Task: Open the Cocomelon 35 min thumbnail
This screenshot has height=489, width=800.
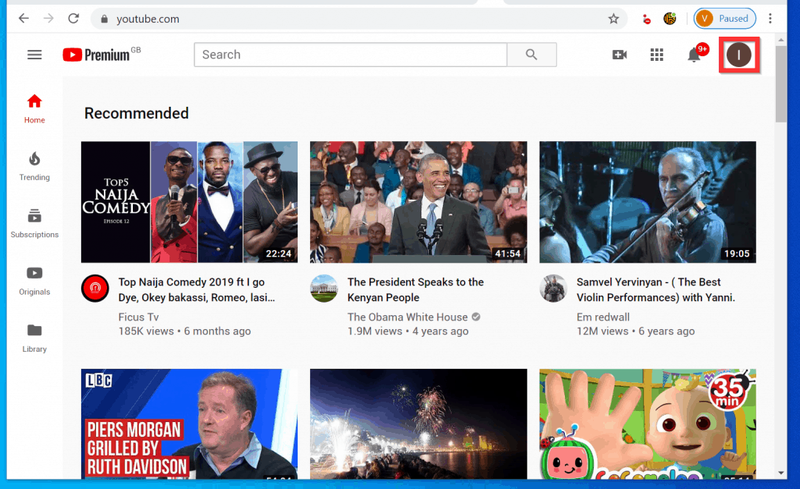Action: [x=647, y=424]
